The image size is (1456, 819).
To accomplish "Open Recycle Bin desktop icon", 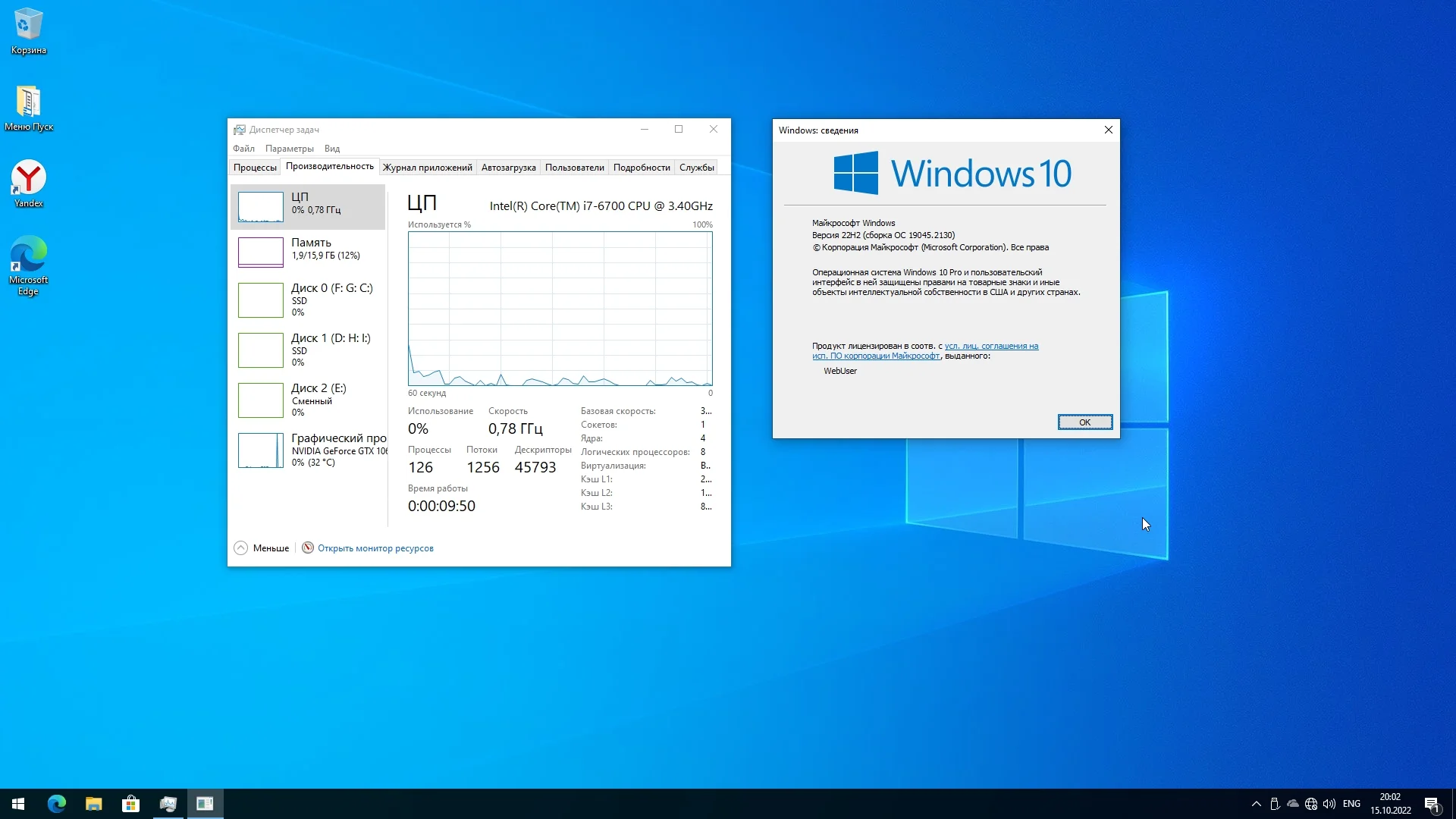I will pos(28,30).
